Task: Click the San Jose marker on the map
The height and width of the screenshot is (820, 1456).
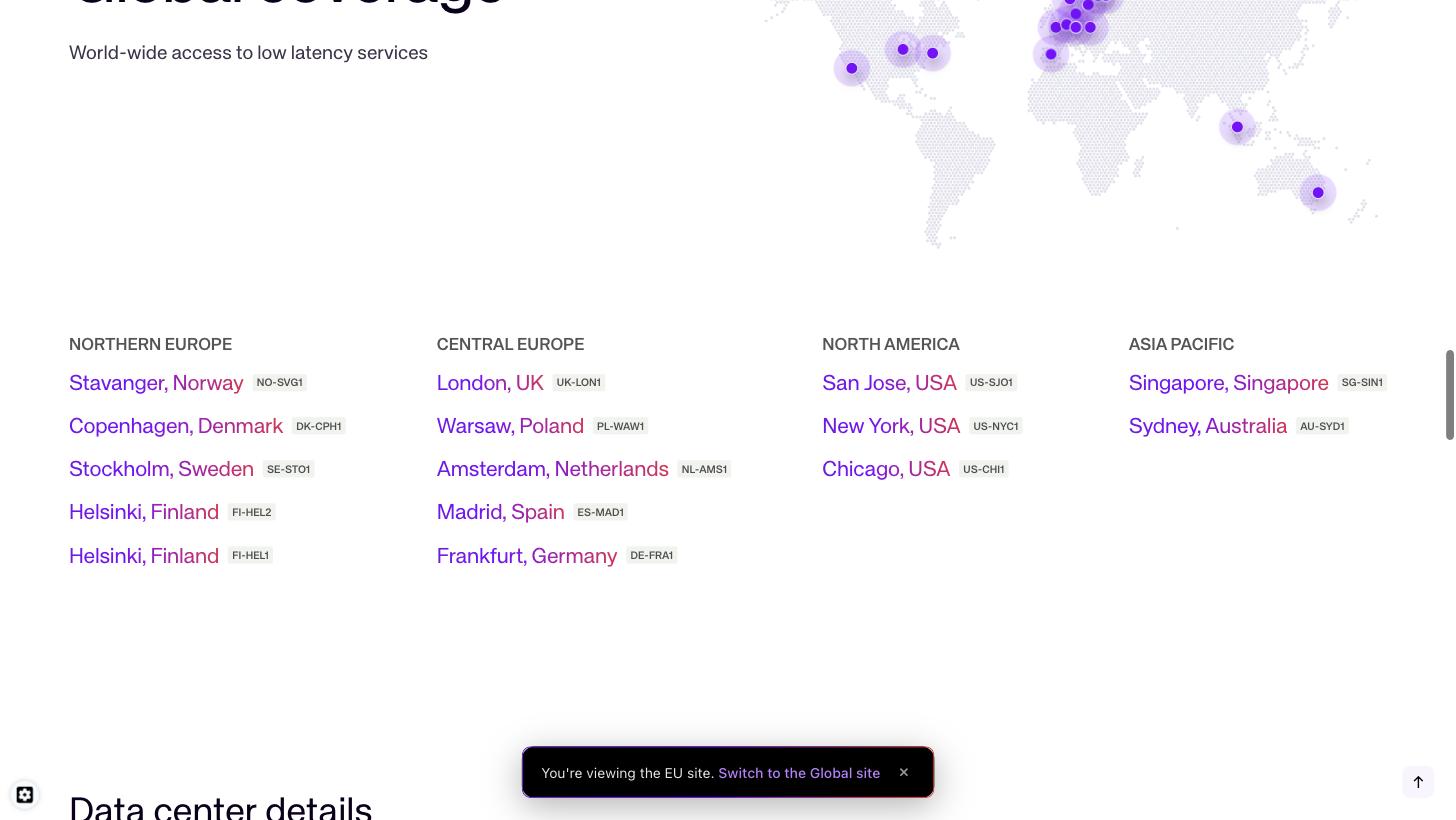Action: 852,69
